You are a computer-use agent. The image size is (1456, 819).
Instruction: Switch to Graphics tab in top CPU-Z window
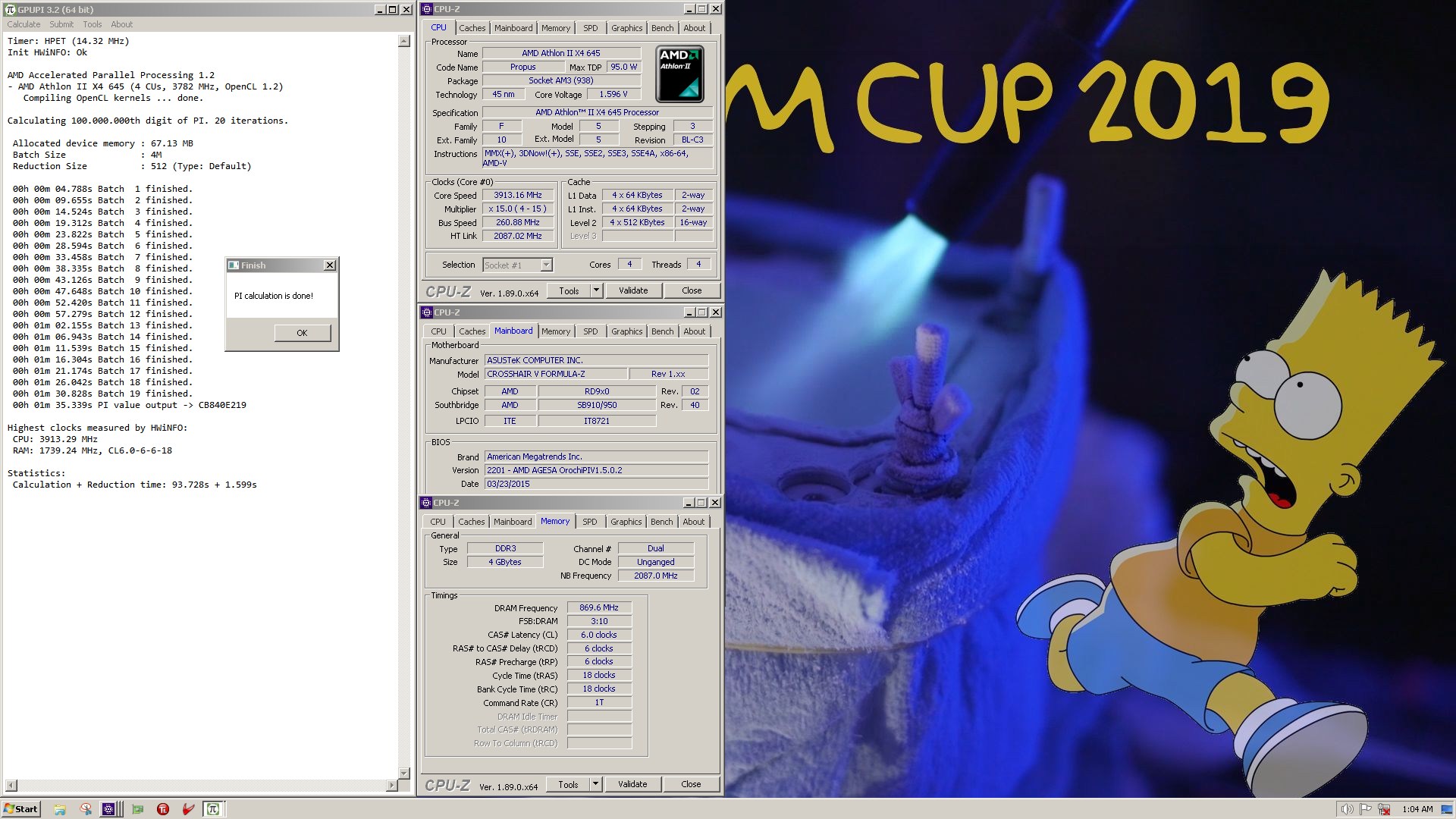coord(627,28)
